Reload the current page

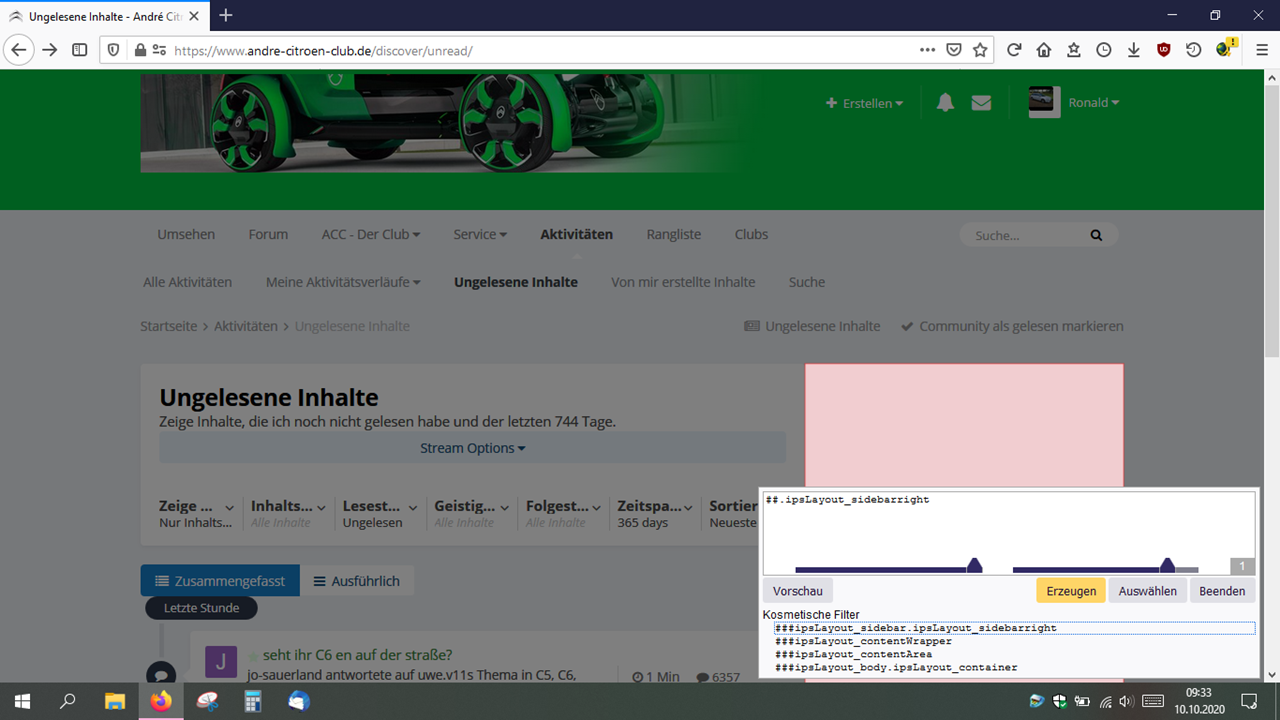click(x=1014, y=50)
